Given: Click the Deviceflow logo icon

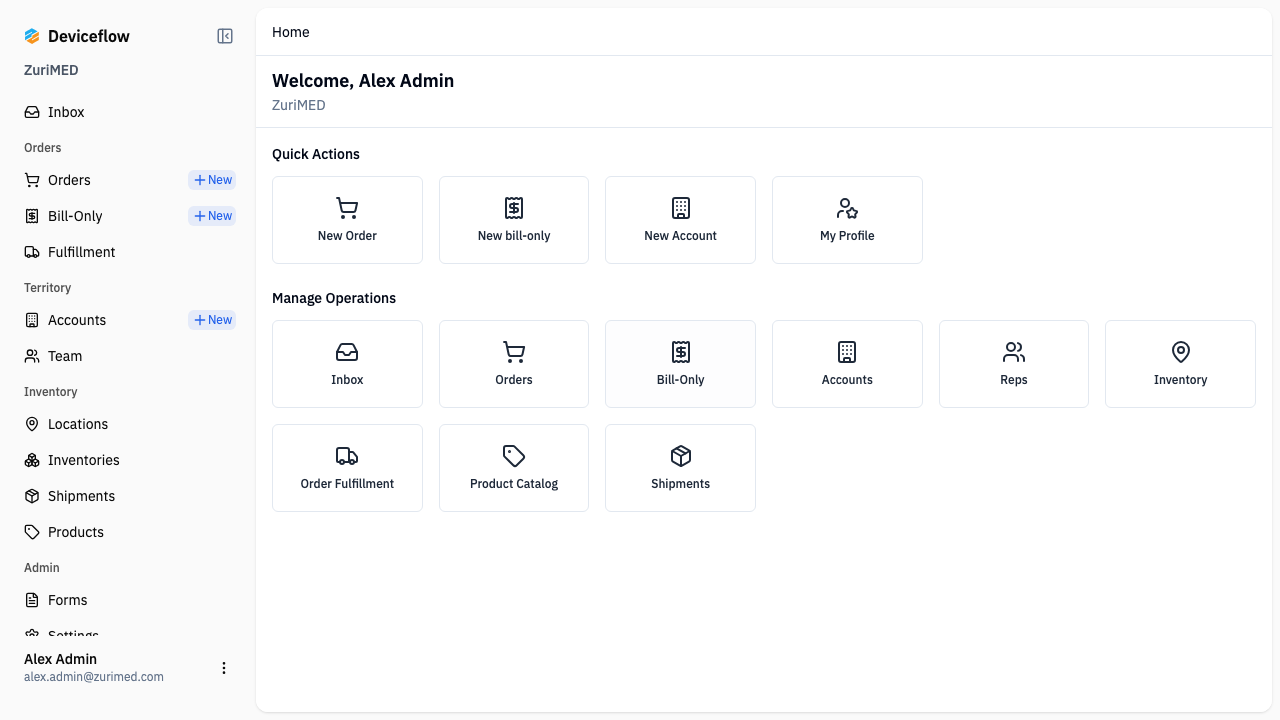Looking at the screenshot, I should [31, 36].
